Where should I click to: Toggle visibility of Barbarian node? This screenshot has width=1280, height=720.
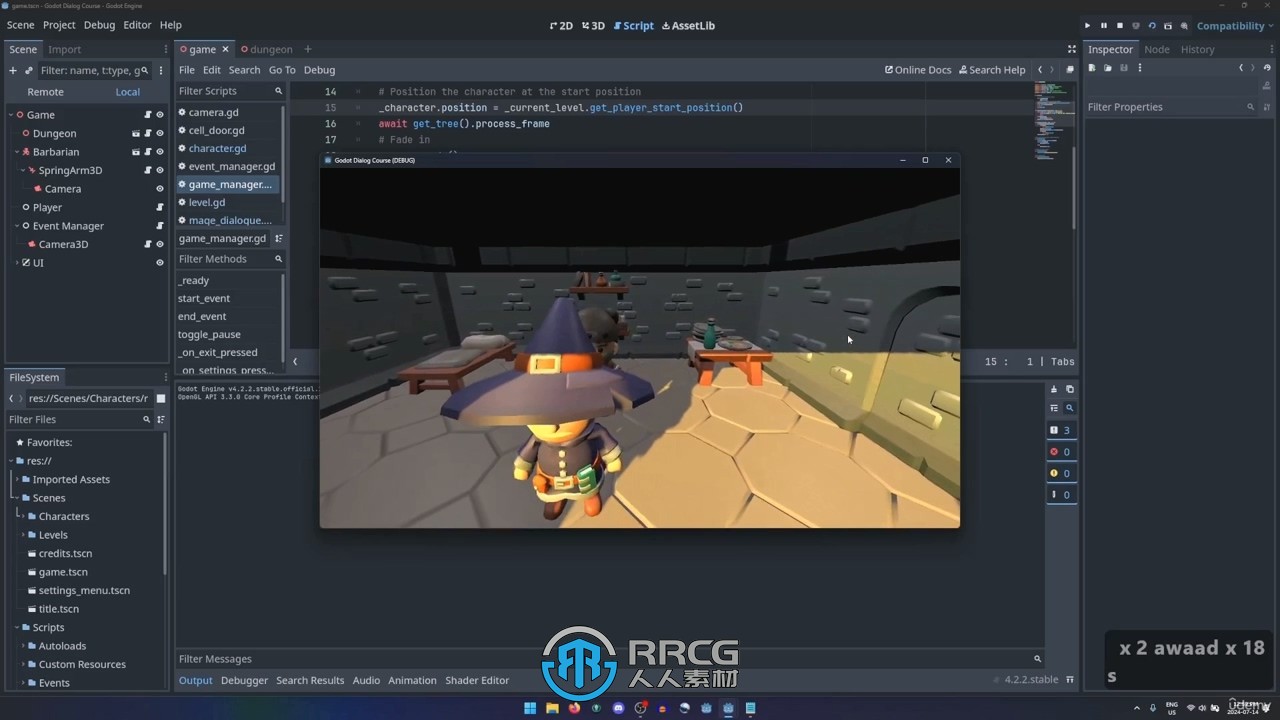tap(159, 152)
